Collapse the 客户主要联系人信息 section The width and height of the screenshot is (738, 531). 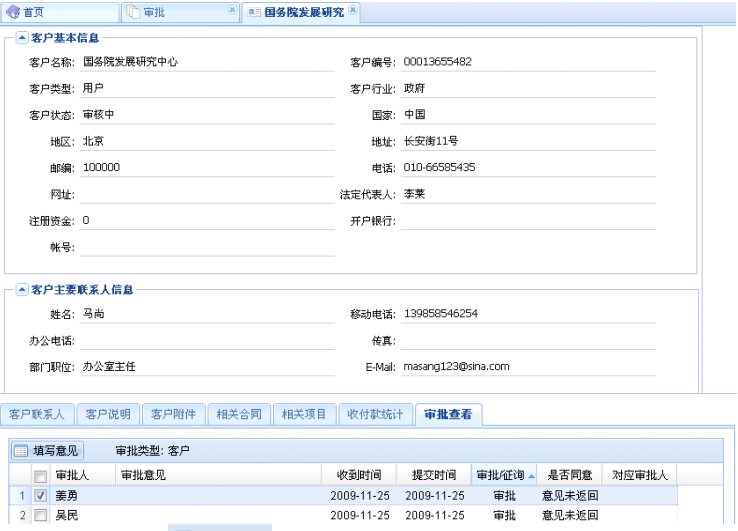pyautogui.click(x=22, y=290)
